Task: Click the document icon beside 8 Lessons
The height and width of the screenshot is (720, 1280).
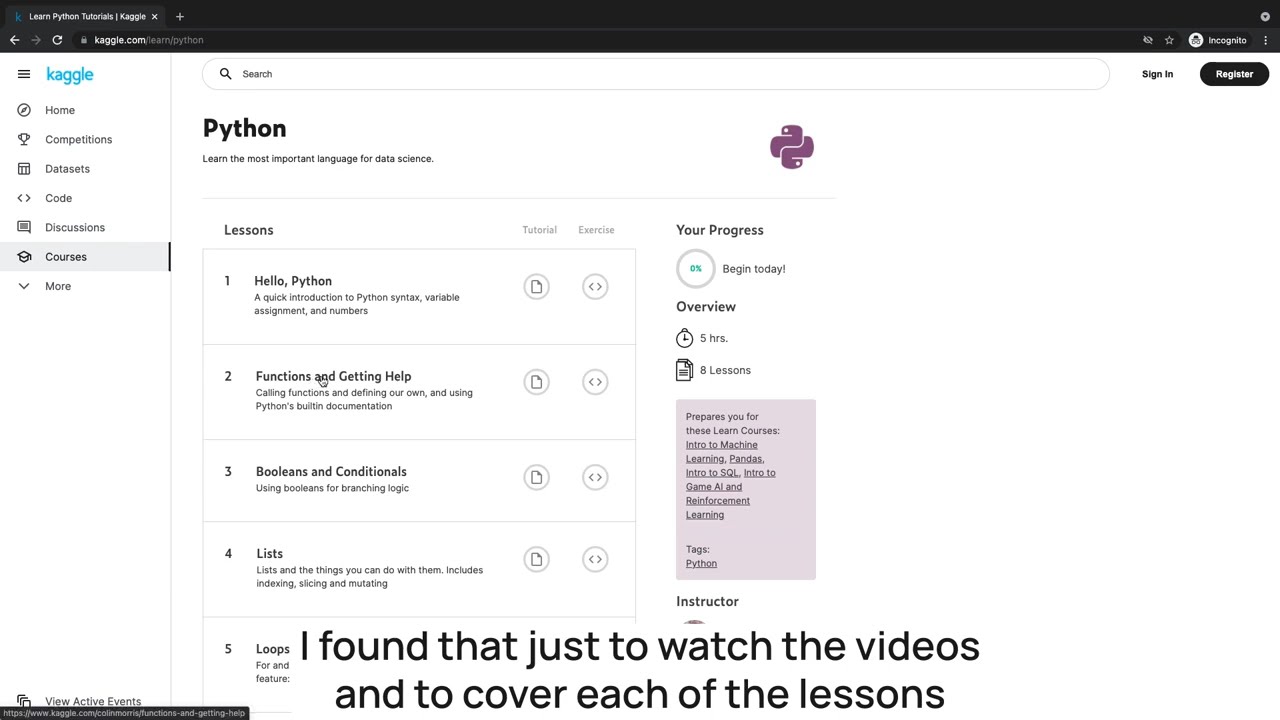Action: pos(684,370)
